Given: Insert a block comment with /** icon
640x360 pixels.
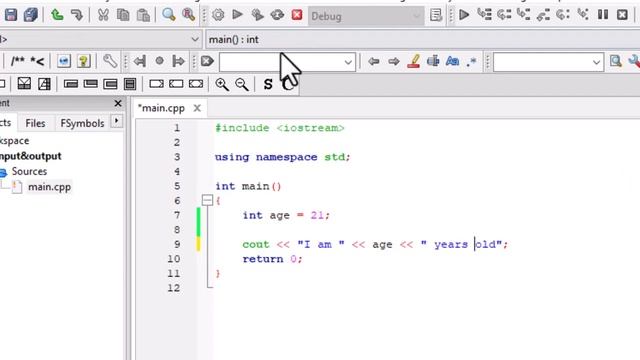Looking at the screenshot, I should [18, 61].
